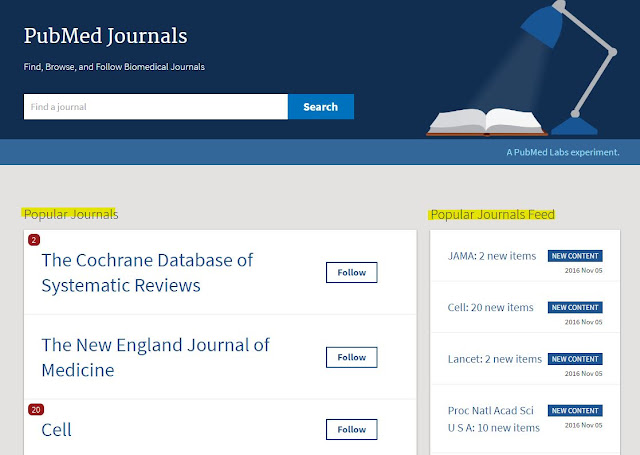Click the 2016 Nov 05 date under Lancet
Screen dimensions: 640x455
[584, 374]
